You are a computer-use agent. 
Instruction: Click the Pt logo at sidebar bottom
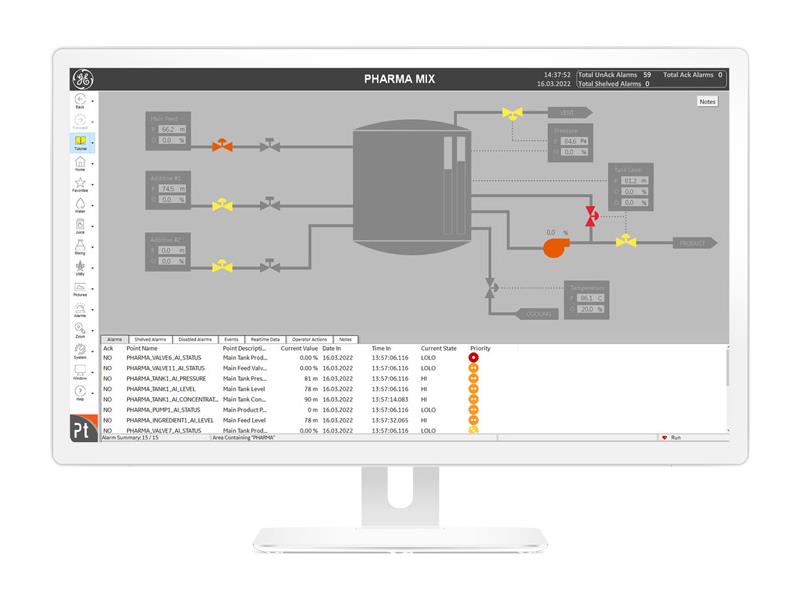(x=84, y=428)
